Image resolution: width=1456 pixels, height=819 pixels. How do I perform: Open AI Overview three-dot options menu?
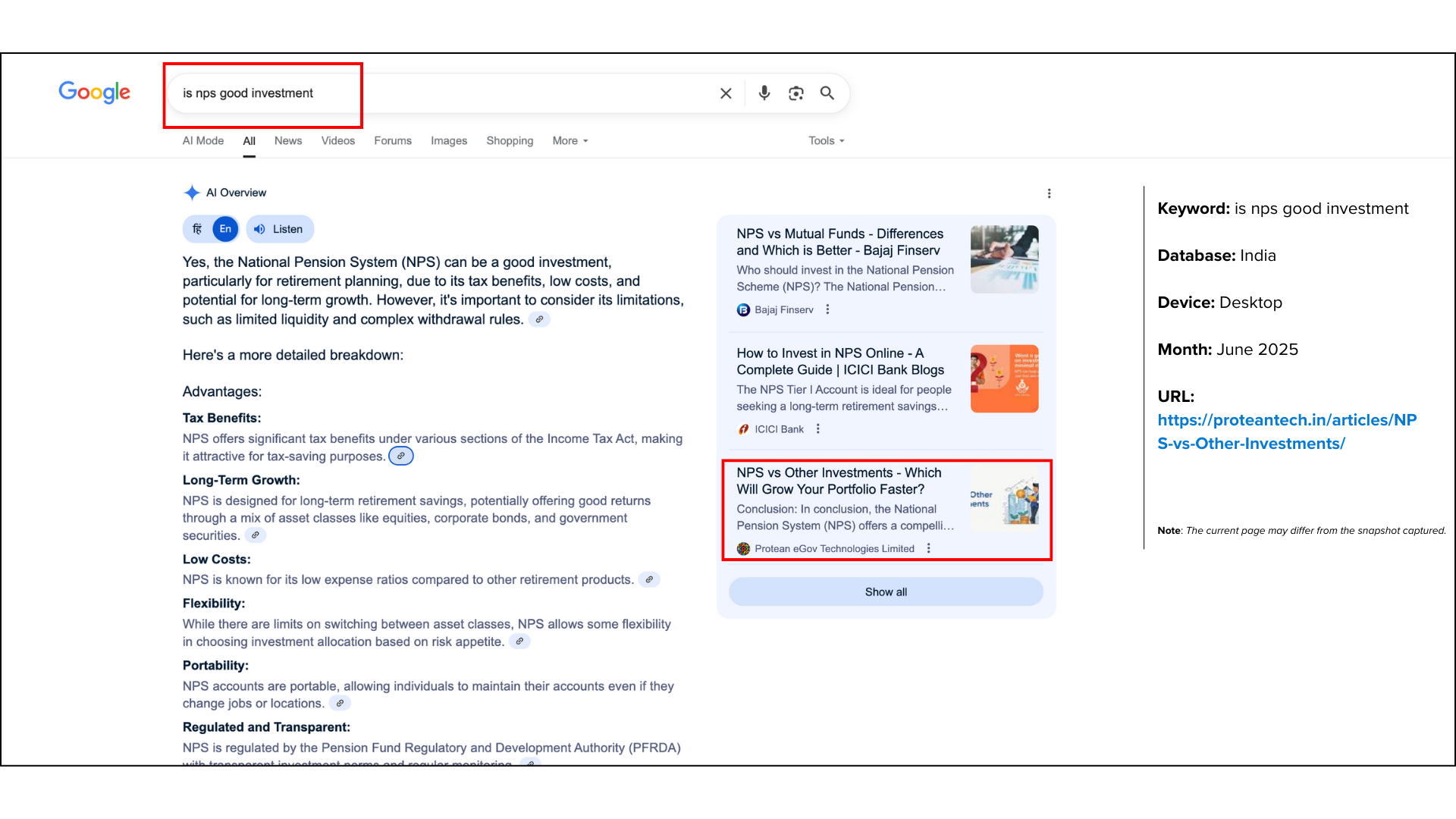(1049, 193)
